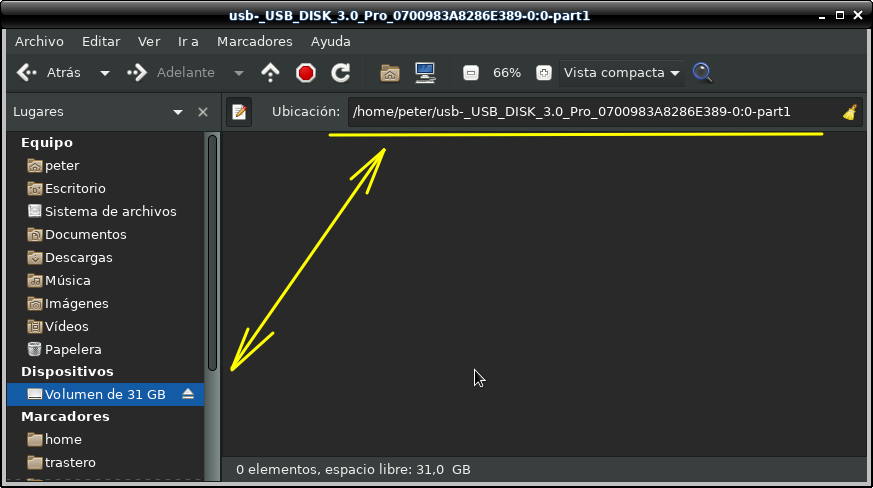Clear the location with the broom icon
This screenshot has height=488, width=873.
850,112
